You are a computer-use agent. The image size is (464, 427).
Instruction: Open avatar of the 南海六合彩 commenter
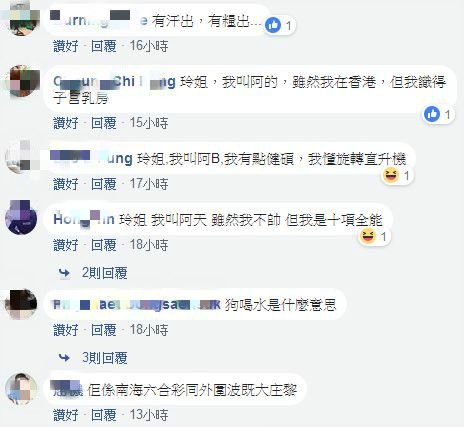tap(21, 389)
